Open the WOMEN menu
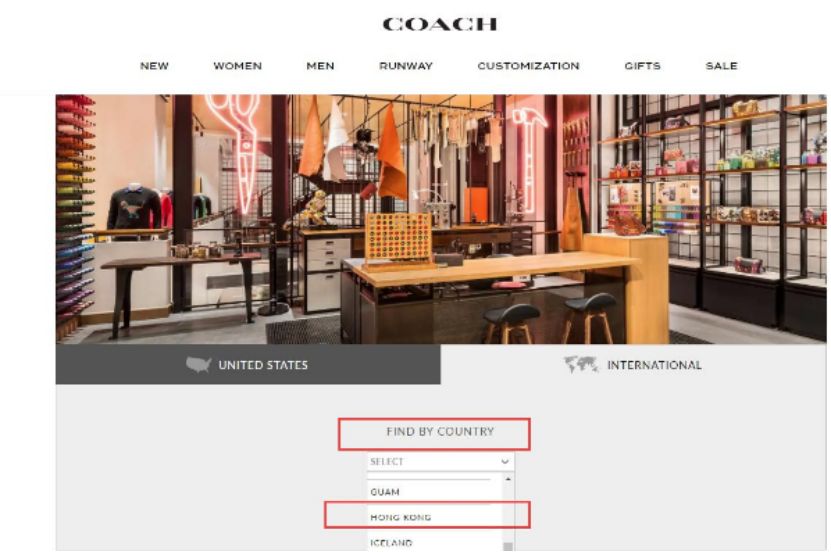Image resolution: width=831 pixels, height=552 pixels. point(237,66)
